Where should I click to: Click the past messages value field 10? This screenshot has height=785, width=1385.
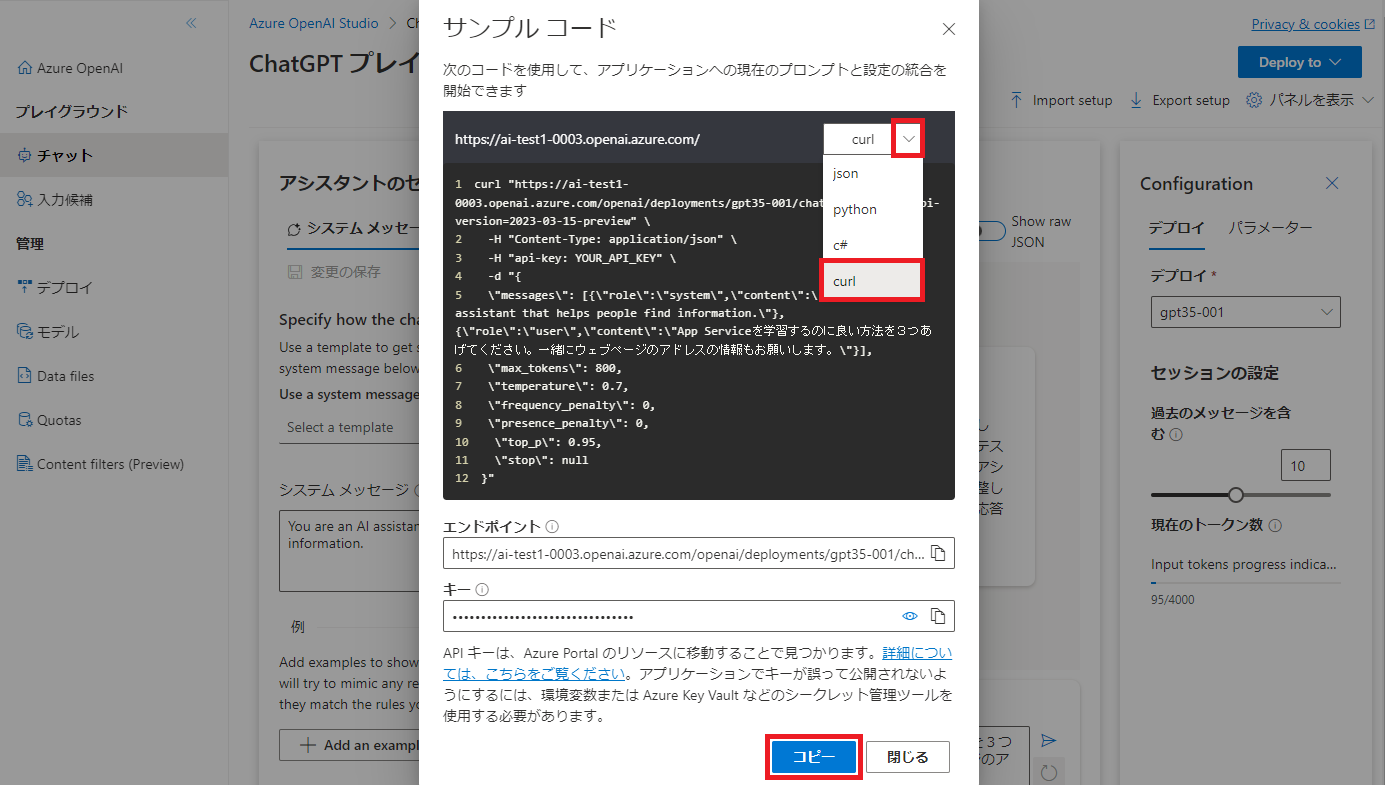click(x=1305, y=466)
